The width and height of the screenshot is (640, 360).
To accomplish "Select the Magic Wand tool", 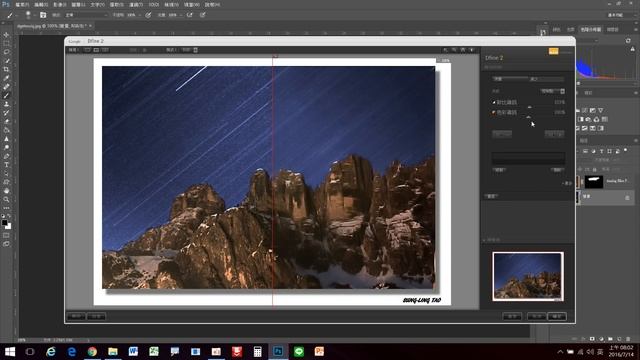I will (x=6, y=61).
